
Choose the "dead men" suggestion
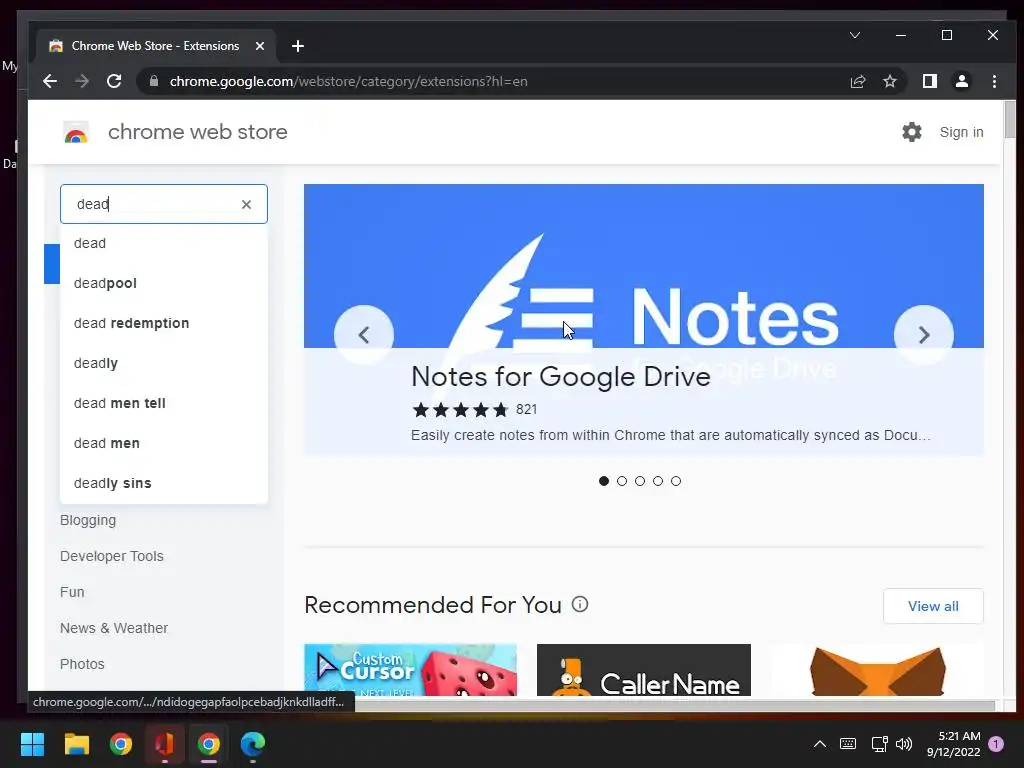(164, 443)
